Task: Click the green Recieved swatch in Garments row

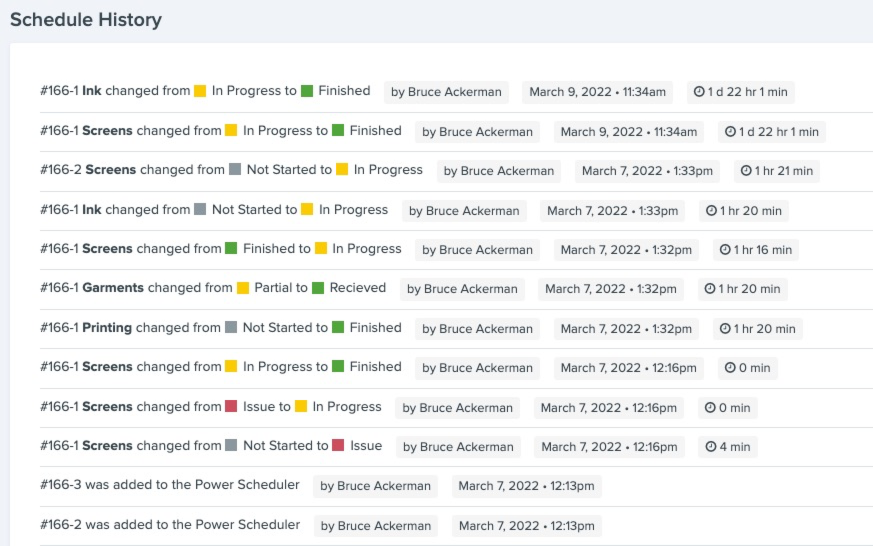Action: pyautogui.click(x=318, y=288)
